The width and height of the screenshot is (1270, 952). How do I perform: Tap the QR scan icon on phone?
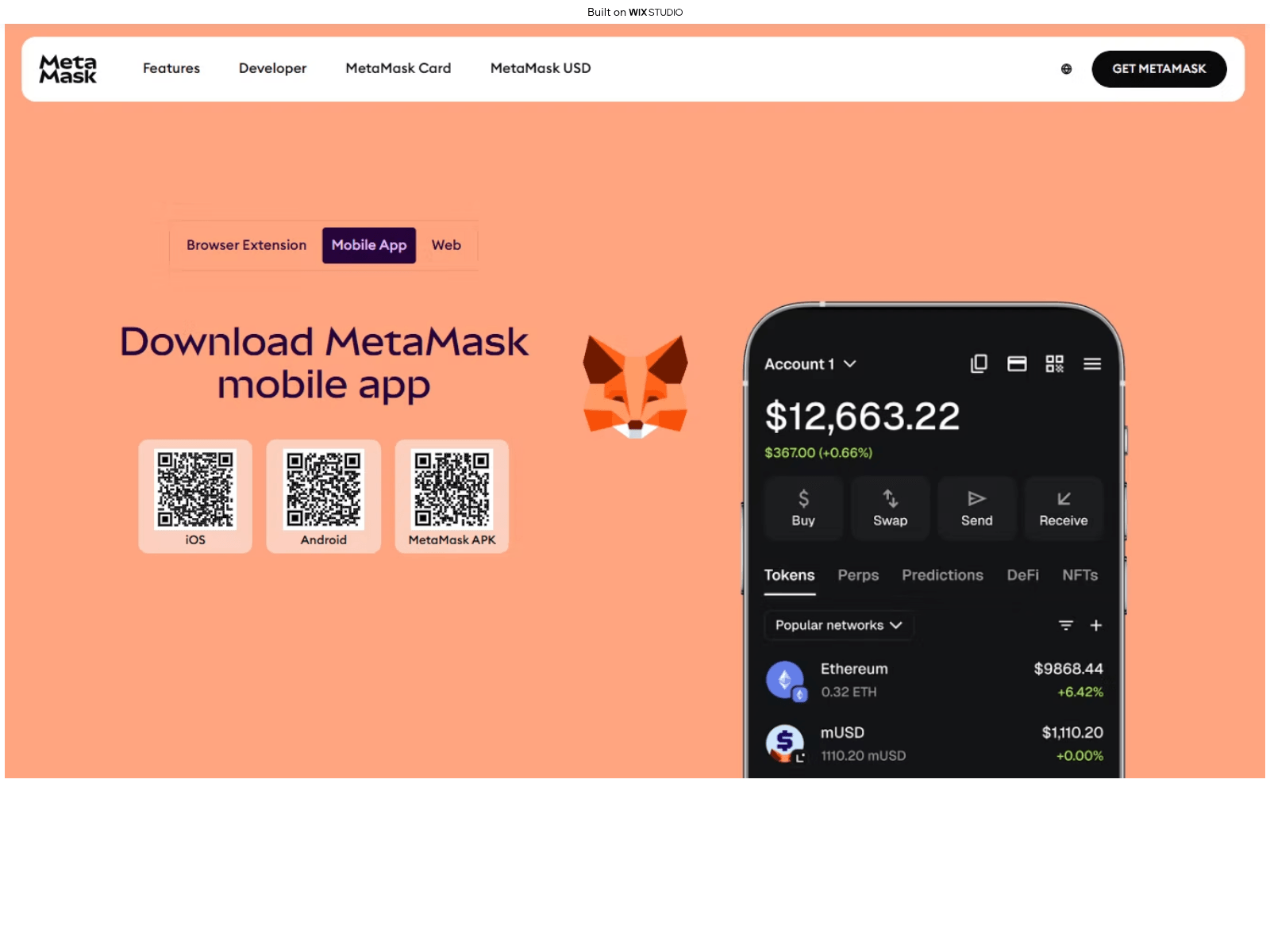[x=1054, y=363]
